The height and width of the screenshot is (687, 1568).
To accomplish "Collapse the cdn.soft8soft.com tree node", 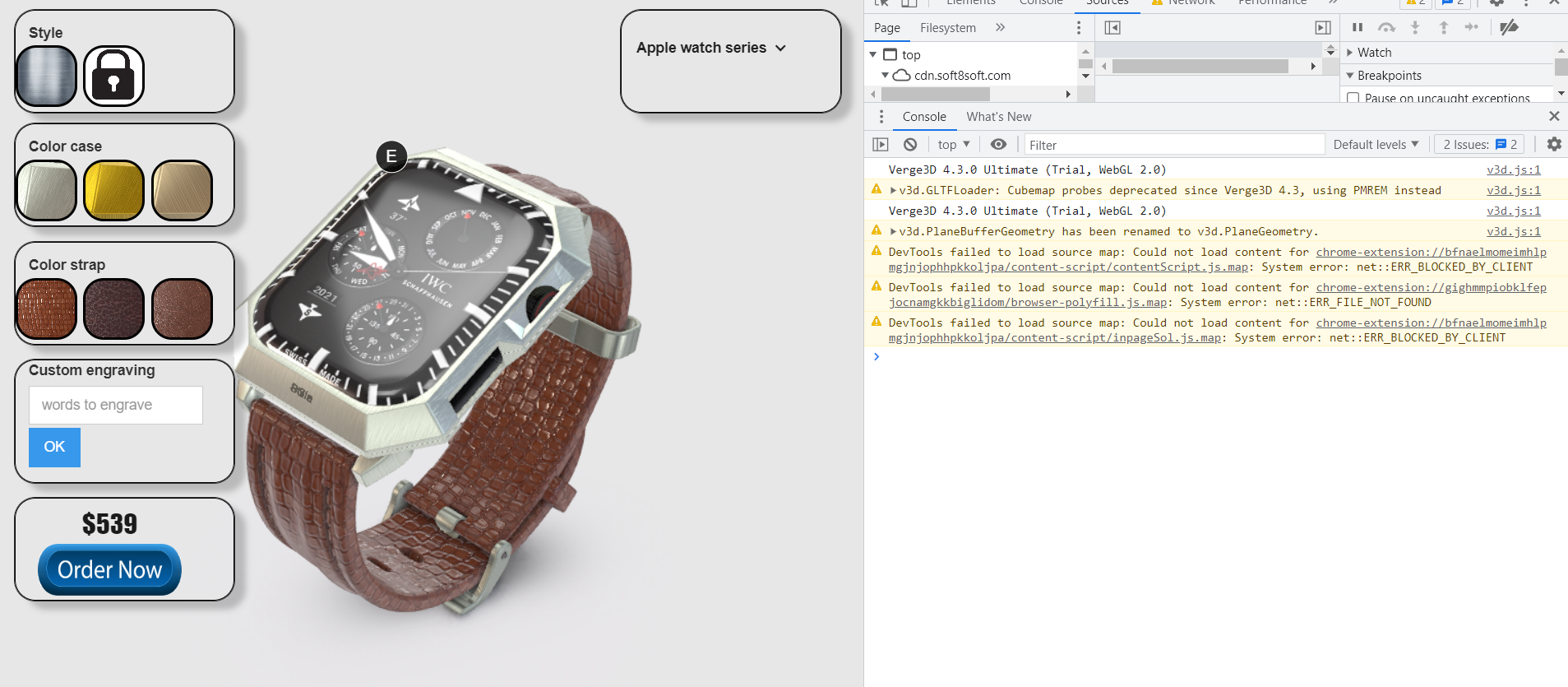I will coord(886,75).
